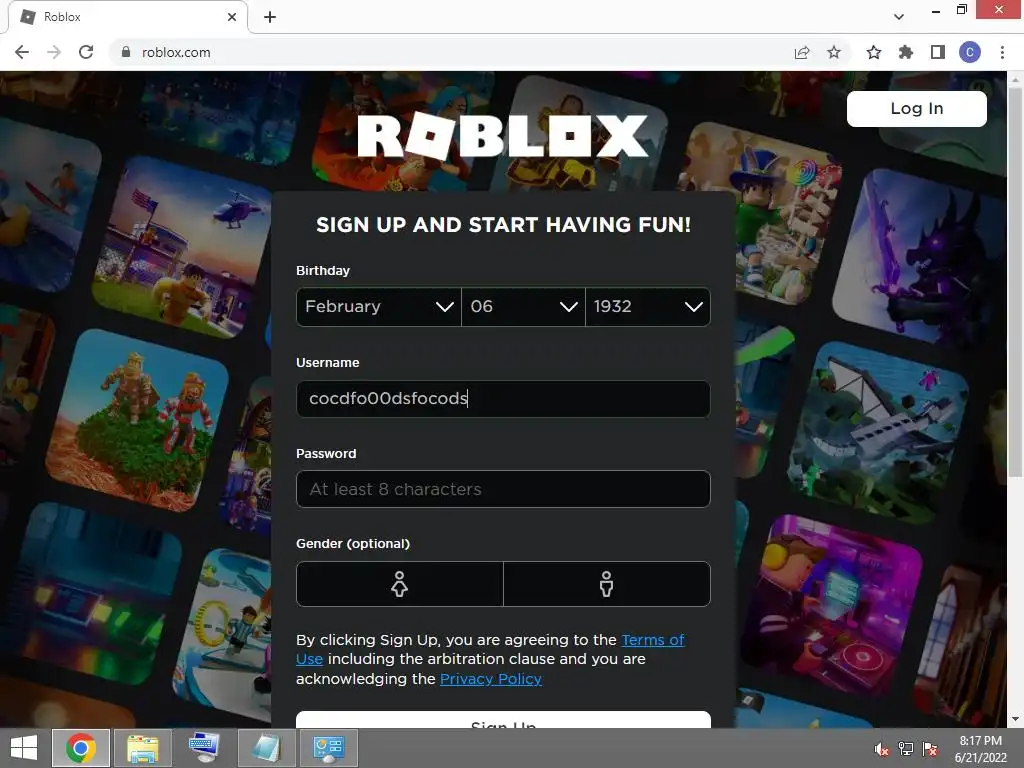1024x768 pixels.
Task: Click the page vertical scrollbar thumb
Action: (x=1015, y=281)
